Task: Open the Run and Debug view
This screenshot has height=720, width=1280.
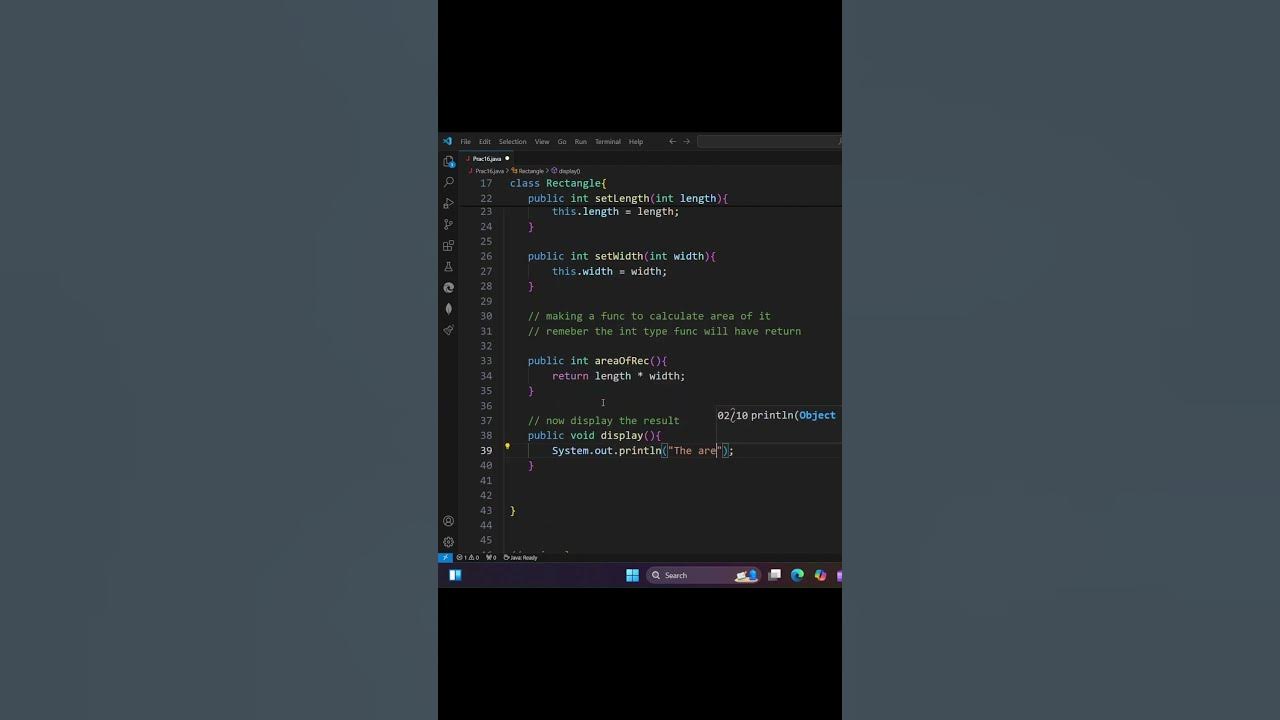Action: [448, 203]
